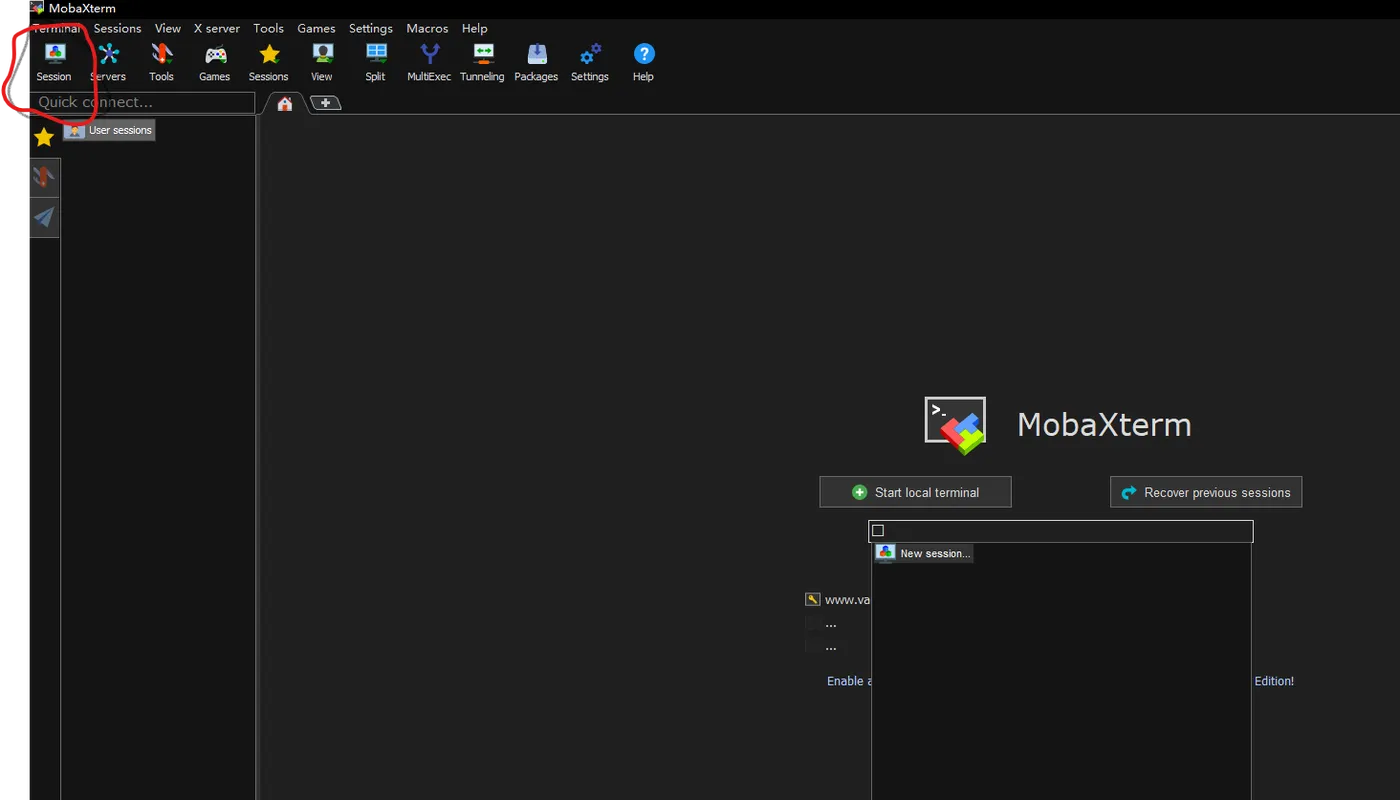This screenshot has width=1400, height=800.
Task: Select the star sessions sidebar tab
Action: [x=44, y=137]
